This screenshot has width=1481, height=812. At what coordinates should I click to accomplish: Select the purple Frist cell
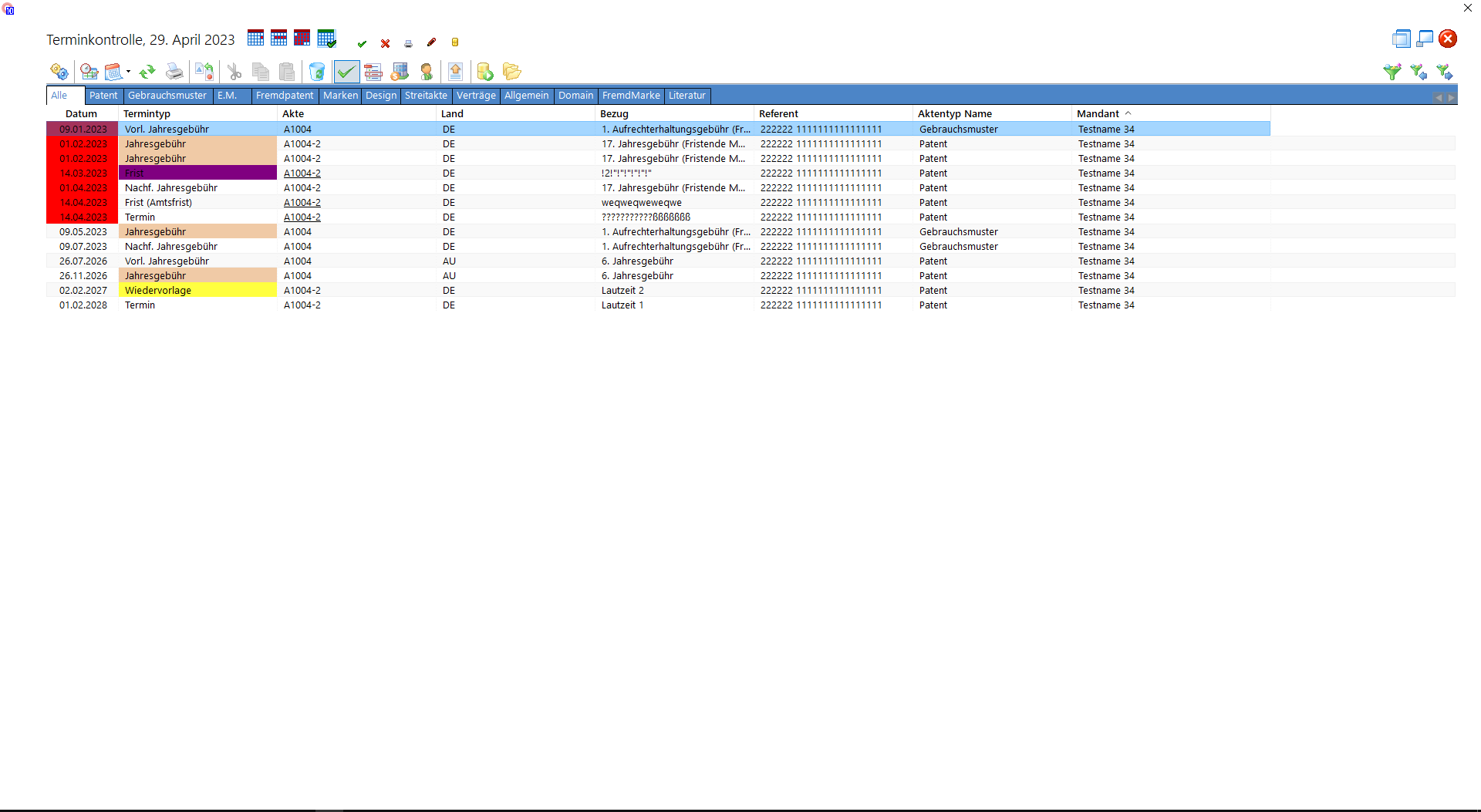[197, 174]
